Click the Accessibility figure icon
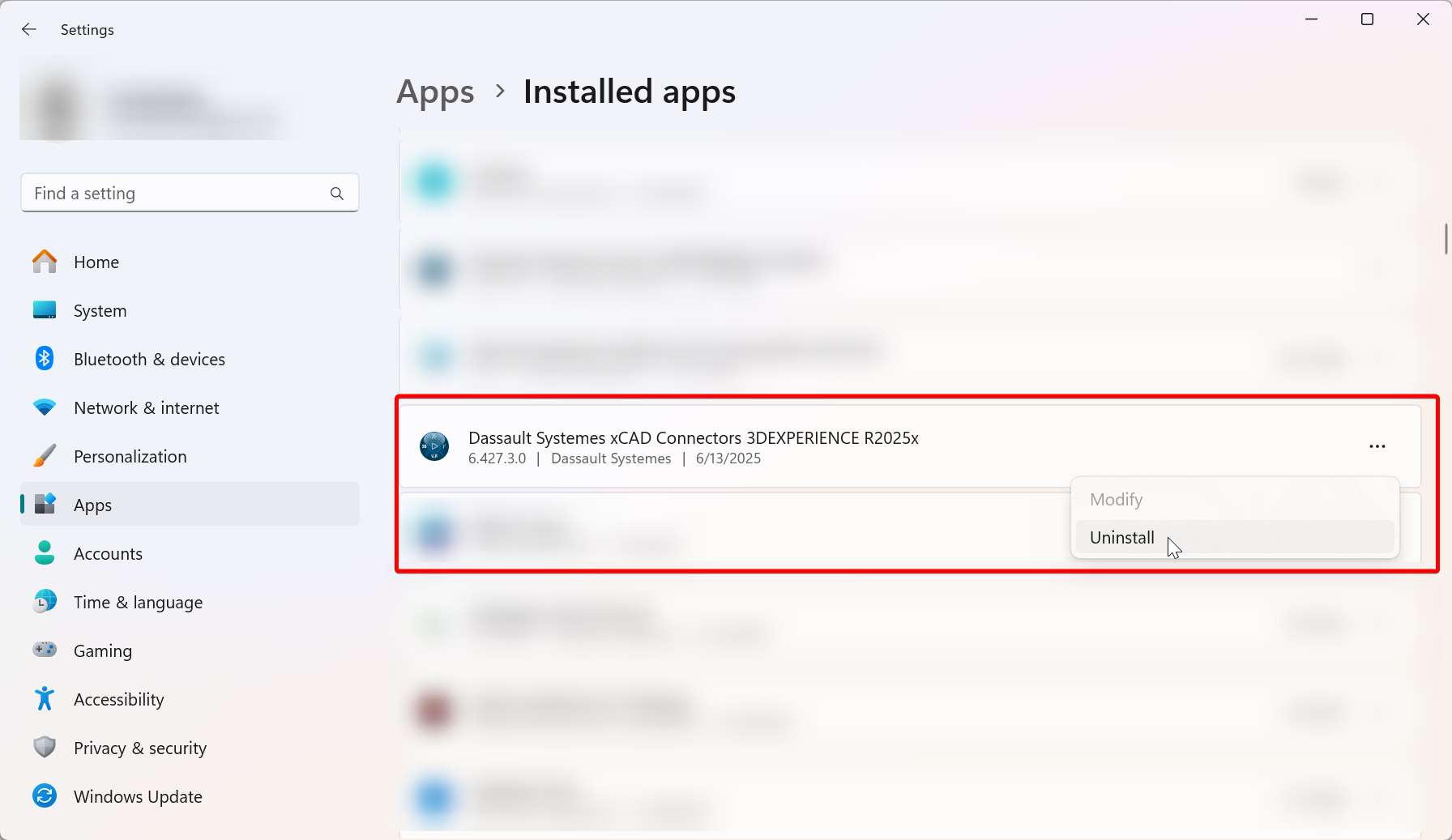Image resolution: width=1452 pixels, height=840 pixels. [x=45, y=698]
